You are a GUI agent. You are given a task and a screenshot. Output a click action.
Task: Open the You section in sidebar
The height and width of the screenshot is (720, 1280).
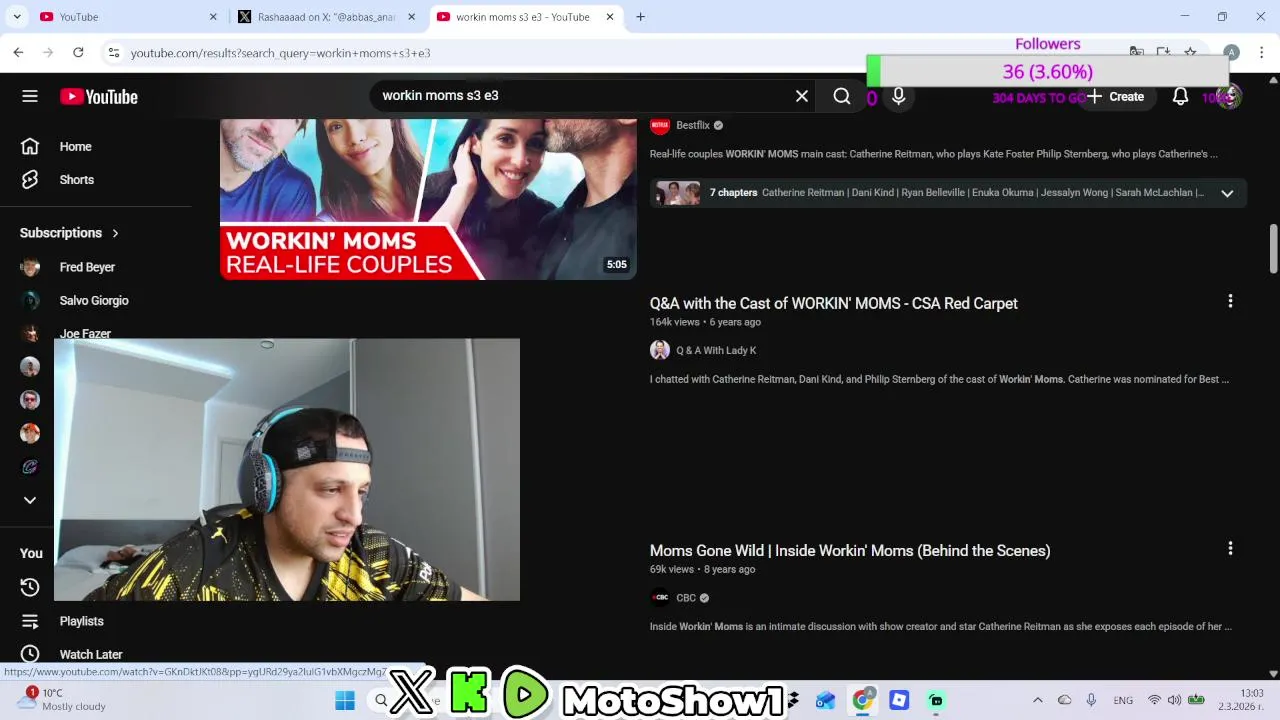pyautogui.click(x=31, y=553)
